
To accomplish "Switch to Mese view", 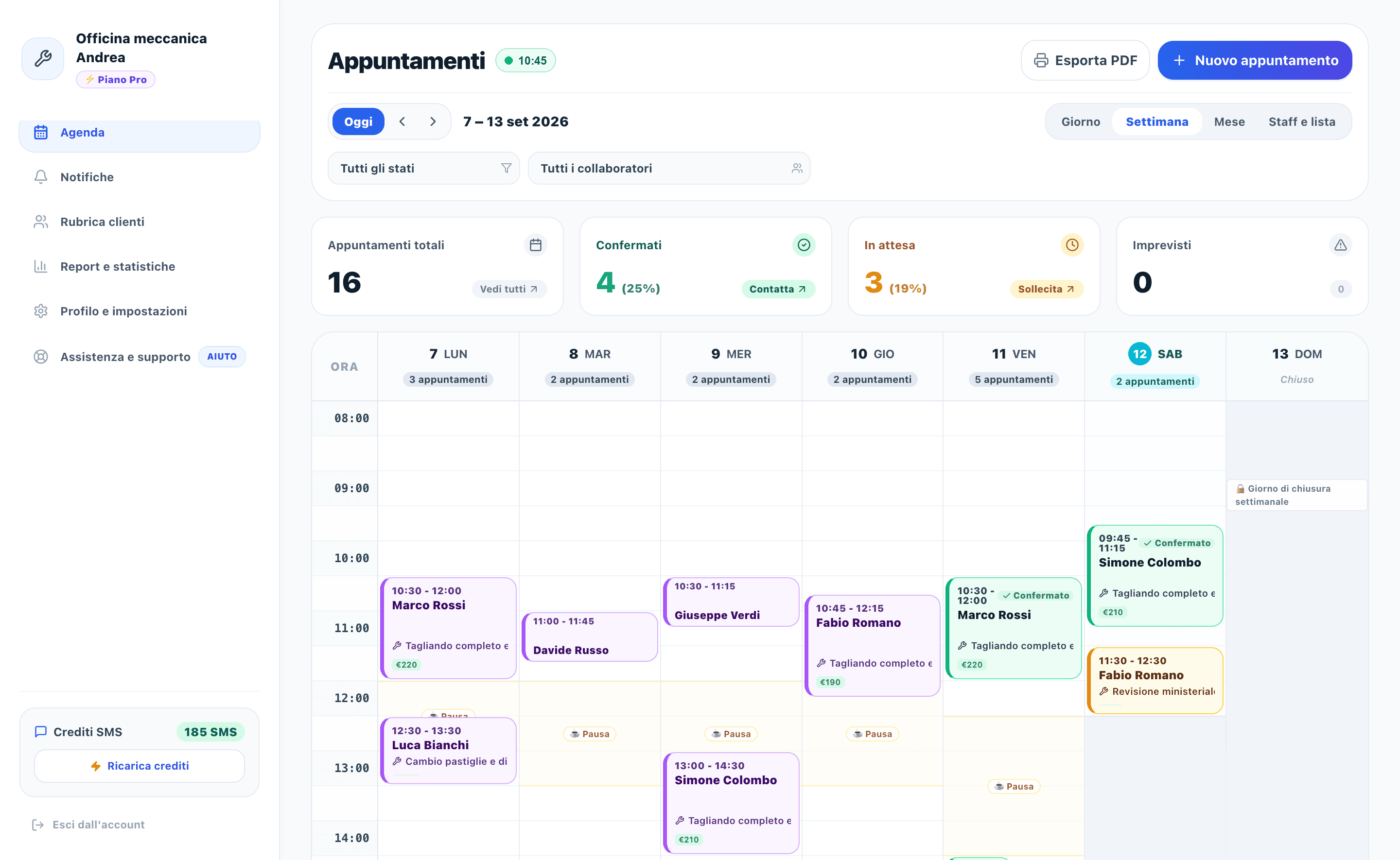I will coord(1229,122).
